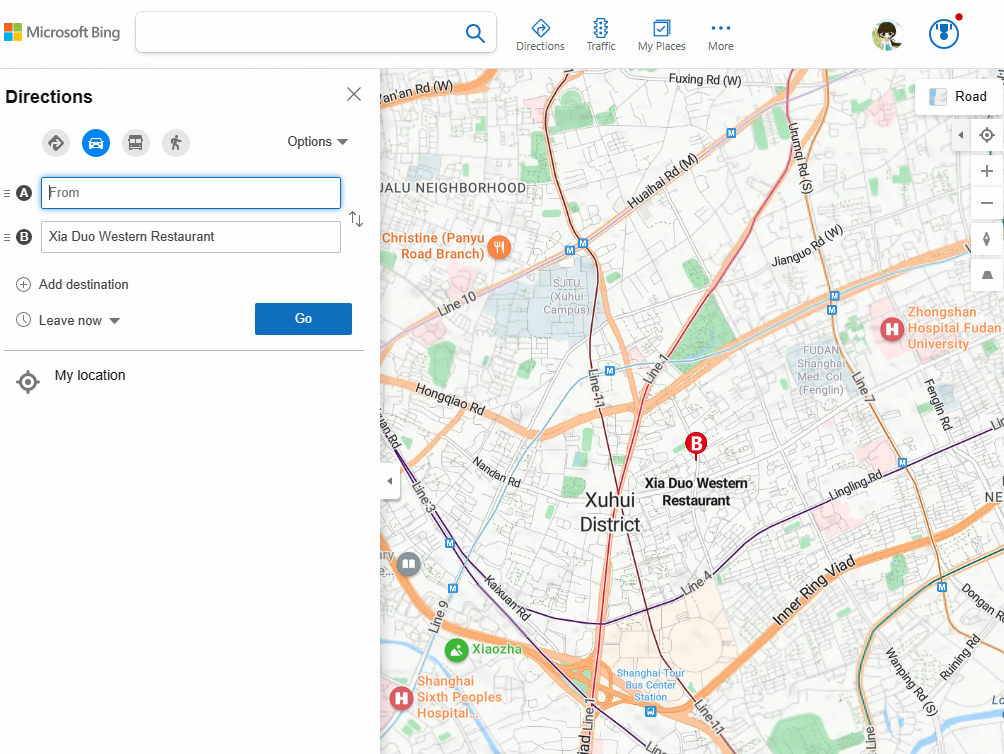Click the search magnifier icon

coord(475,33)
